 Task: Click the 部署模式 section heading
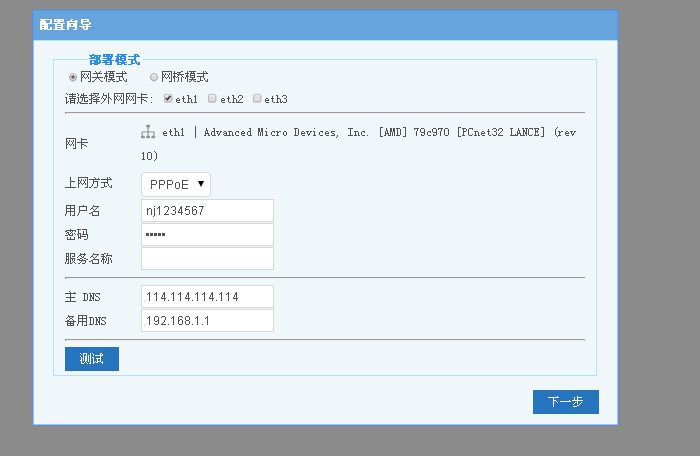[114, 60]
